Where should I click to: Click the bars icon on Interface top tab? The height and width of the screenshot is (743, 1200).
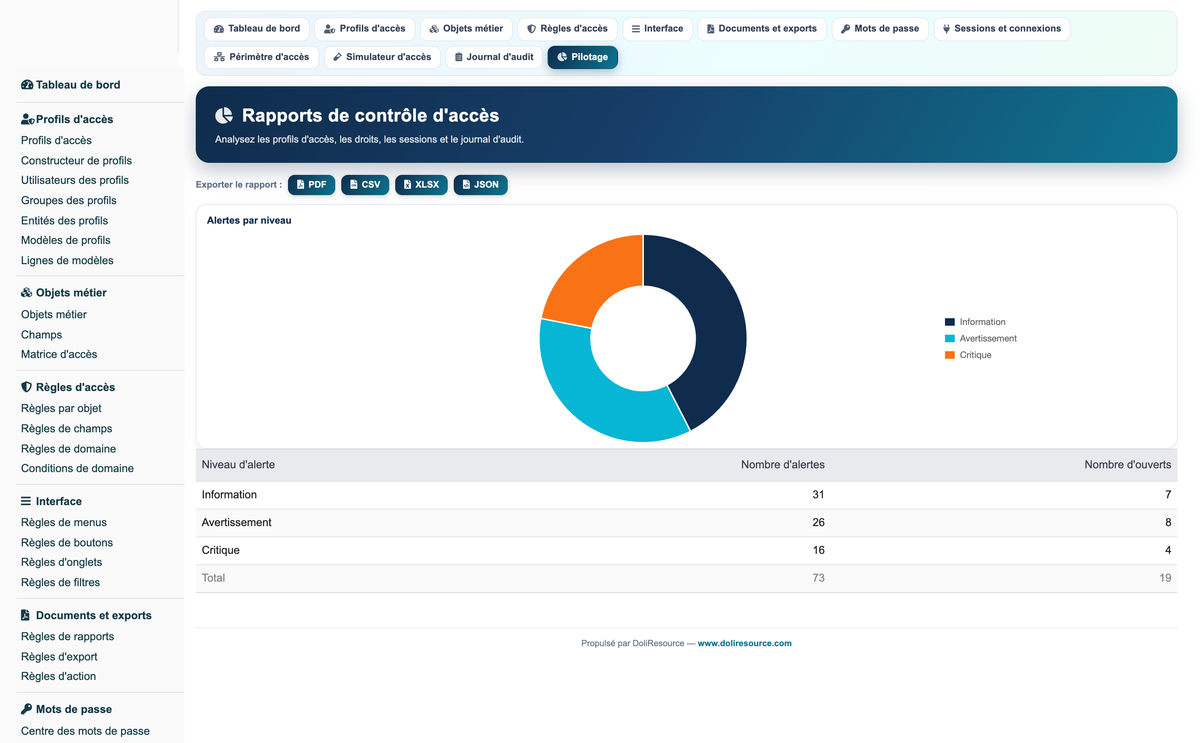(x=635, y=29)
